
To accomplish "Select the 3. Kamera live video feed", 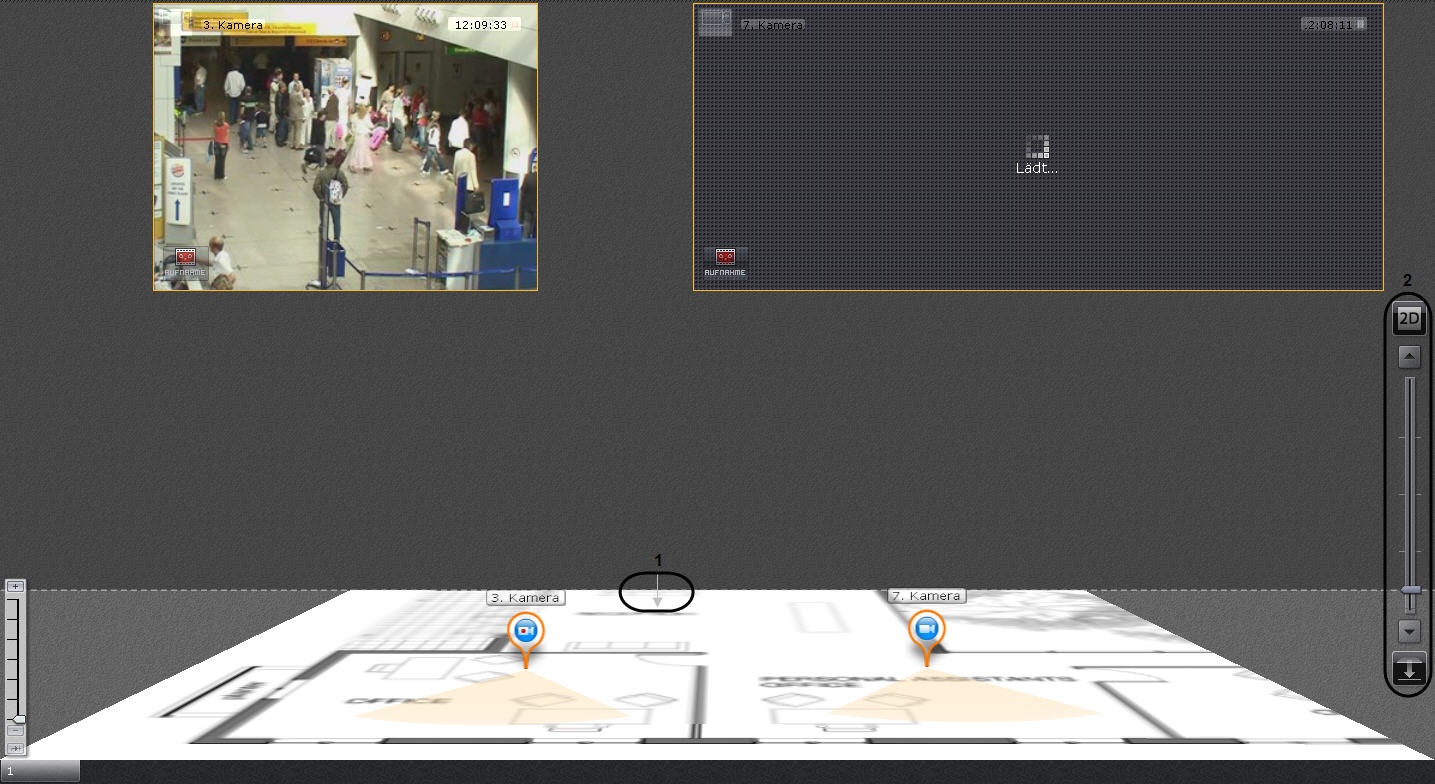I will (345, 147).
